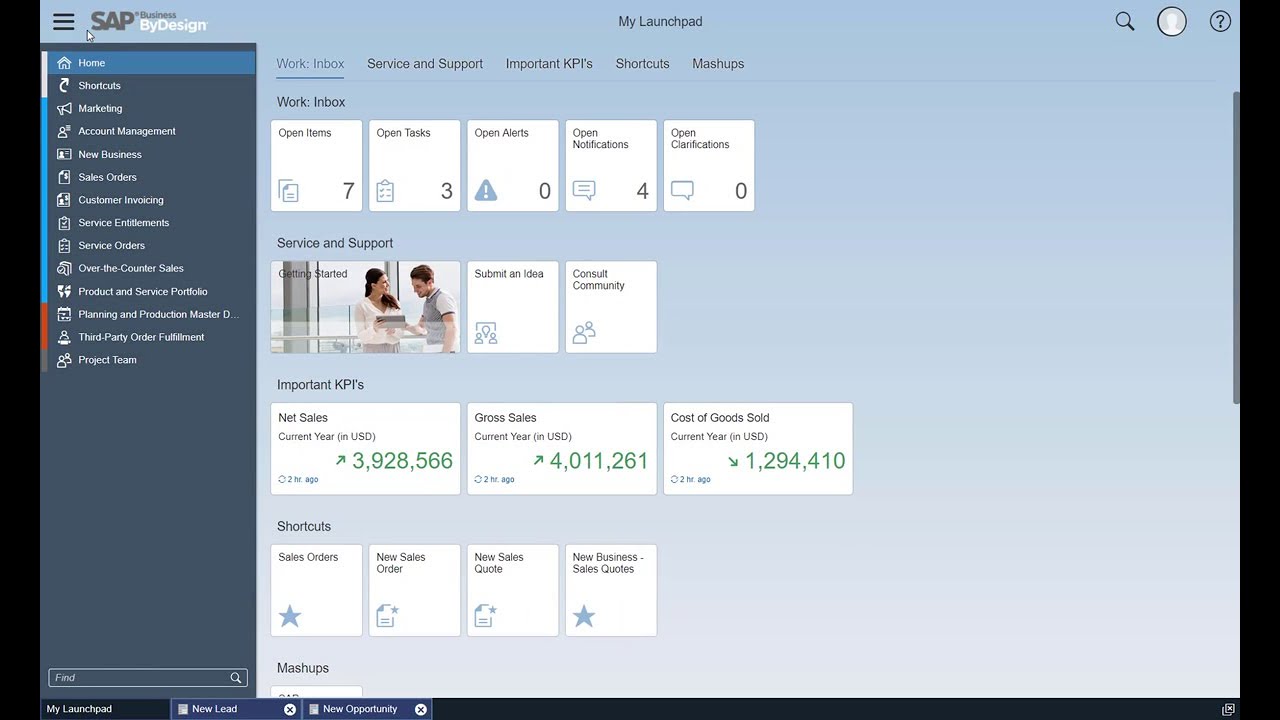Switch to the Work: Inbox tab
Image resolution: width=1280 pixels, height=720 pixels.
310,64
